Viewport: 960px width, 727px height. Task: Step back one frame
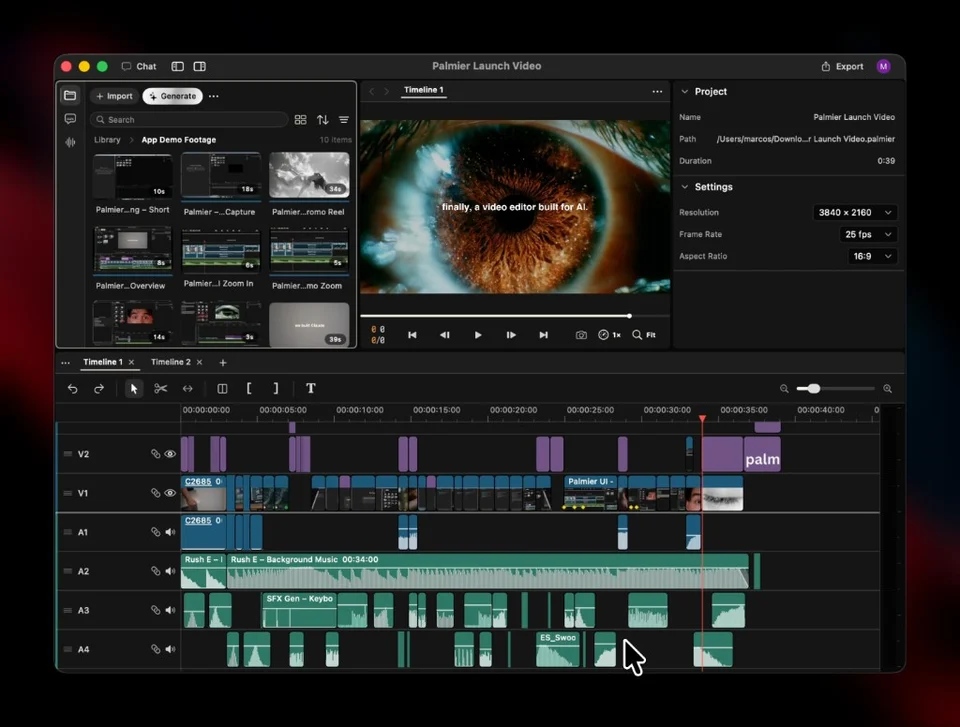coord(445,335)
